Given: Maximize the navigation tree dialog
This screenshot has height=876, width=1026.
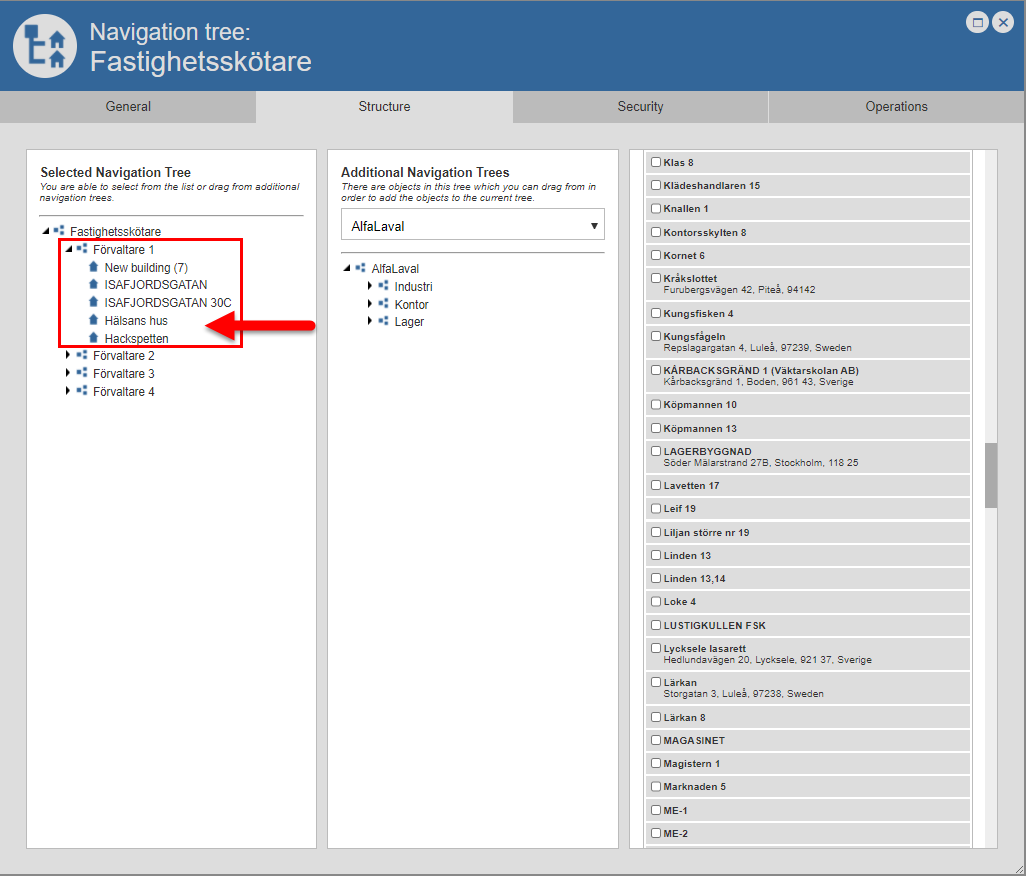Looking at the screenshot, I should click(x=978, y=22).
